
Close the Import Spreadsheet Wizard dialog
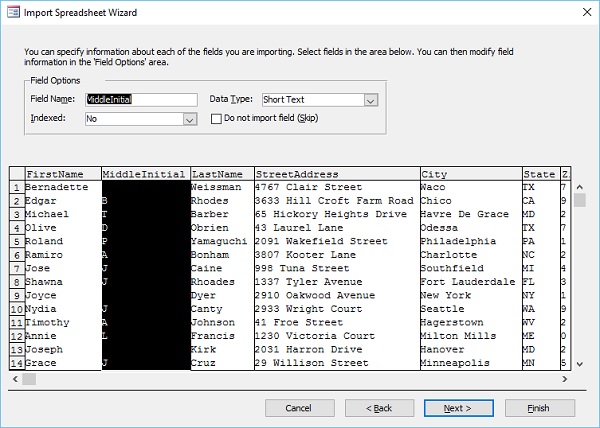pyautogui.click(x=579, y=12)
